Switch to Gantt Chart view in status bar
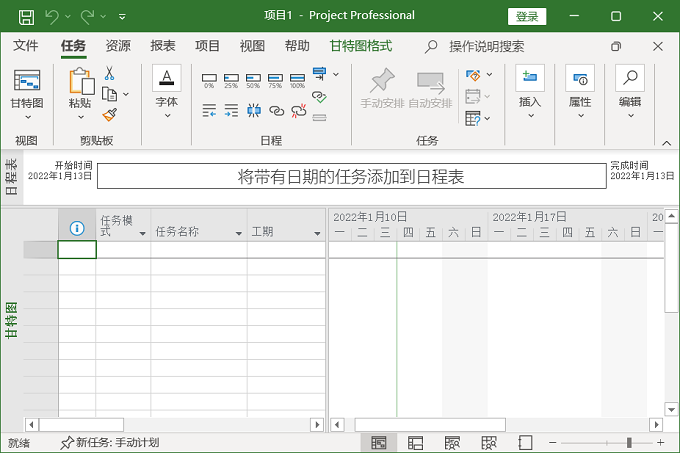The height and width of the screenshot is (453, 680). click(379, 443)
